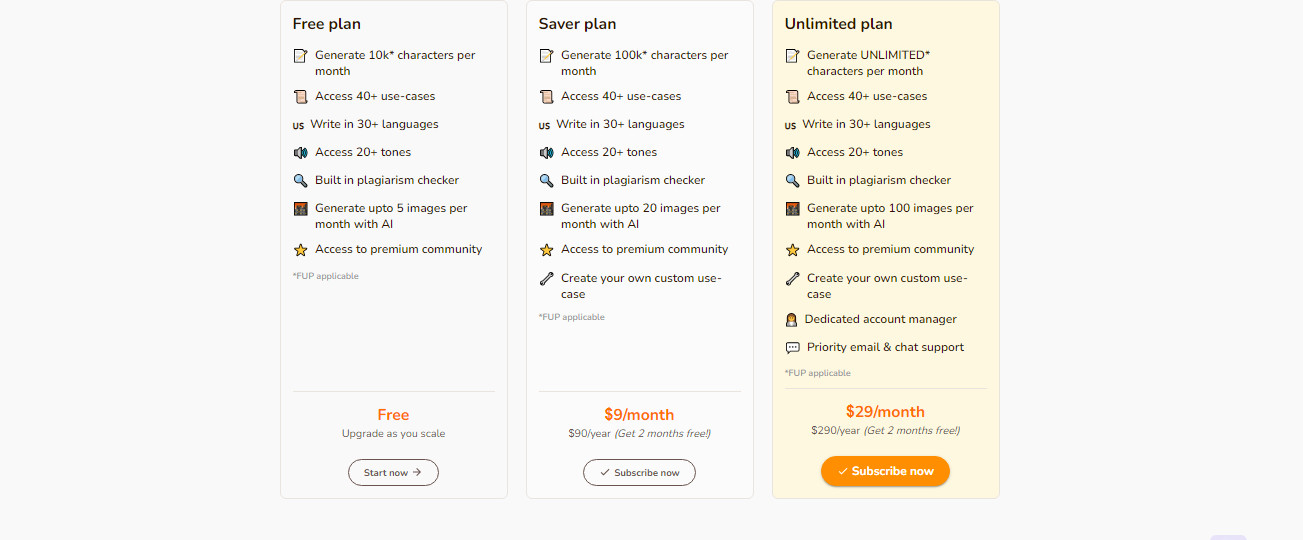This screenshot has width=1303, height=540.
Task: Click Unlimited plan wrench custom use-case icon
Action: 792,279
